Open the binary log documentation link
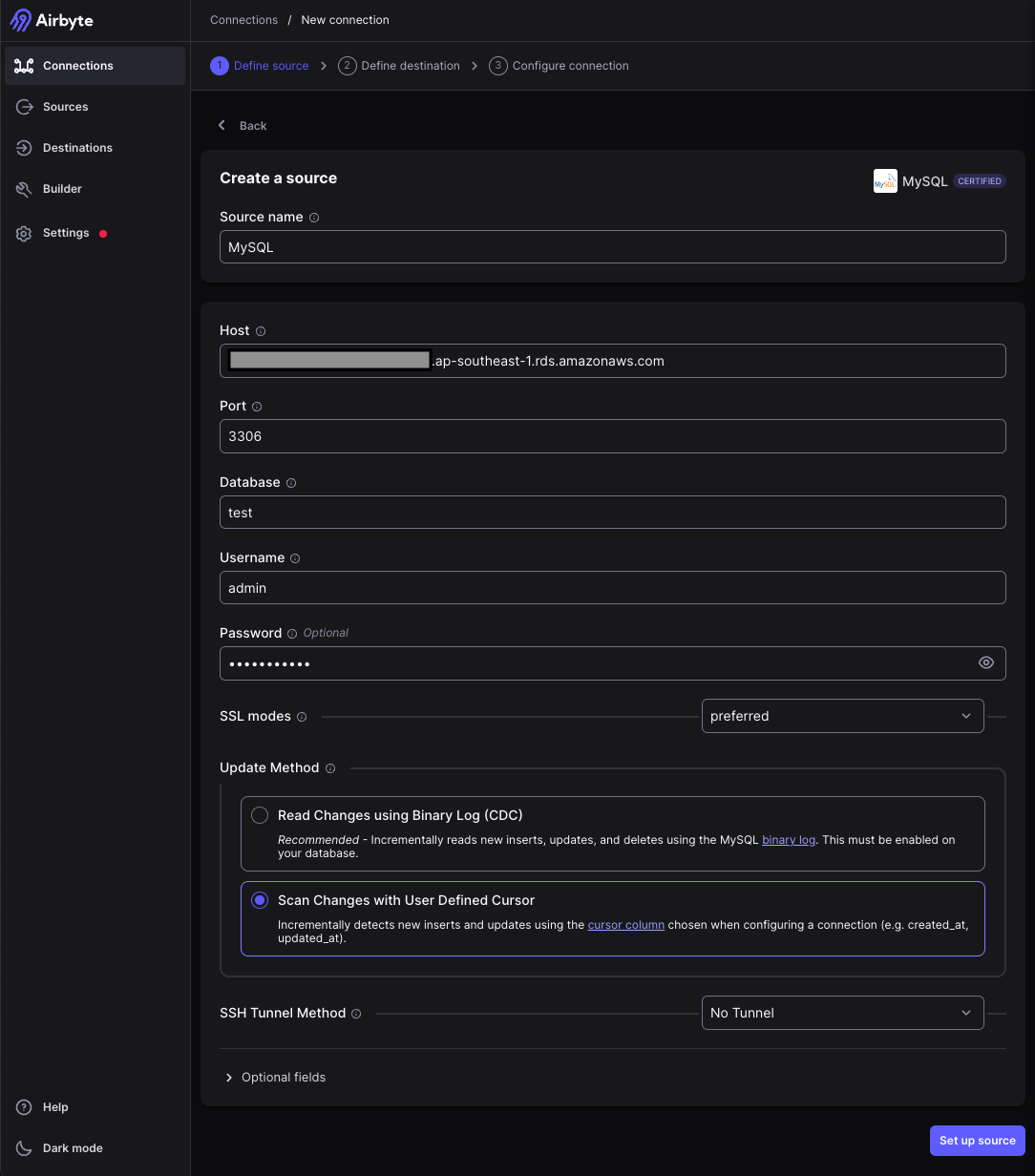 click(x=788, y=839)
